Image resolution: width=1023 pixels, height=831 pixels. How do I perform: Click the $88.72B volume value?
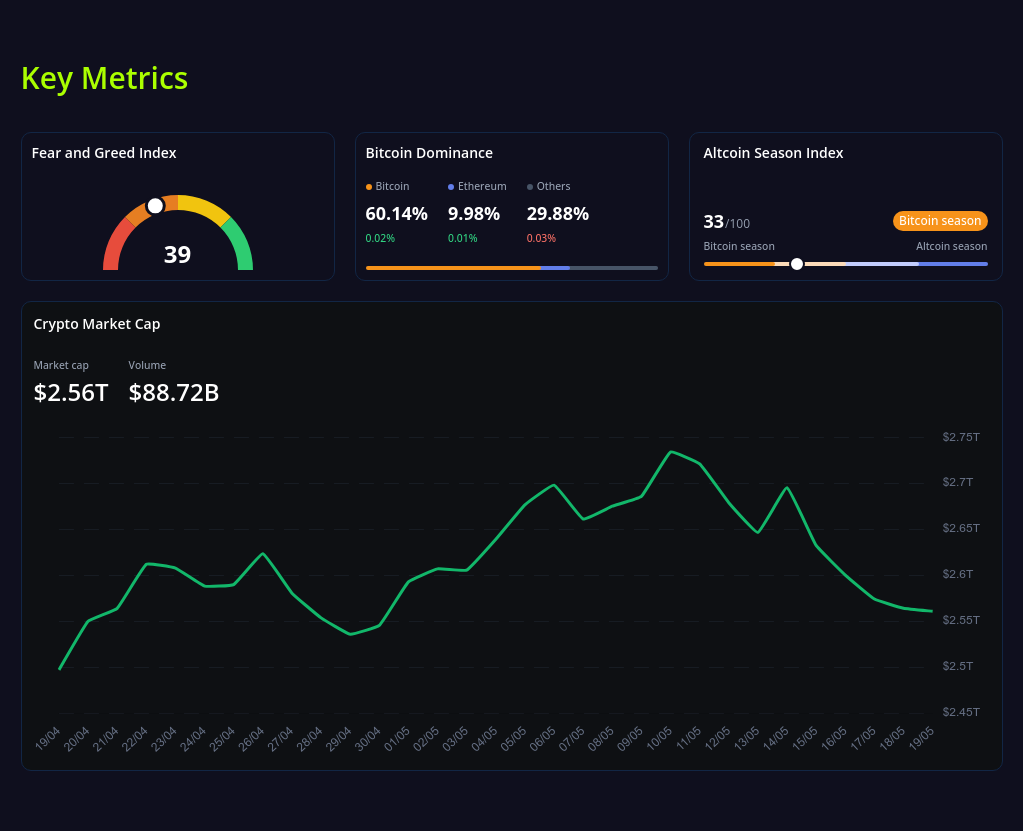click(x=174, y=393)
